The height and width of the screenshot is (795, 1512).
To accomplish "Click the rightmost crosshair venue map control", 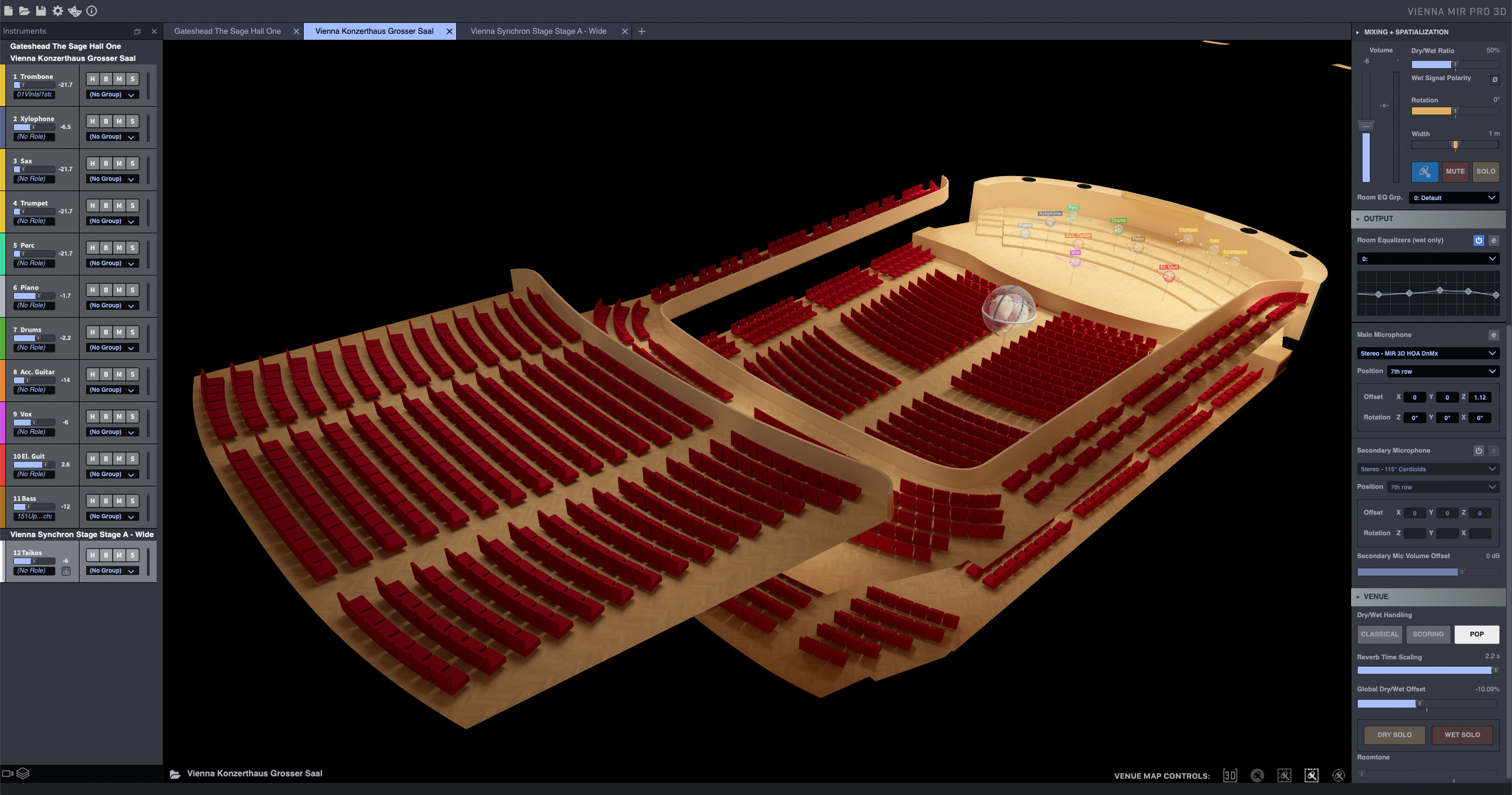I will [x=1338, y=775].
